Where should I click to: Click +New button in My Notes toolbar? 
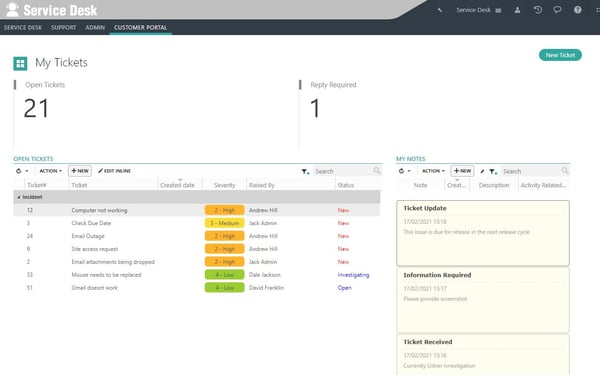point(462,171)
